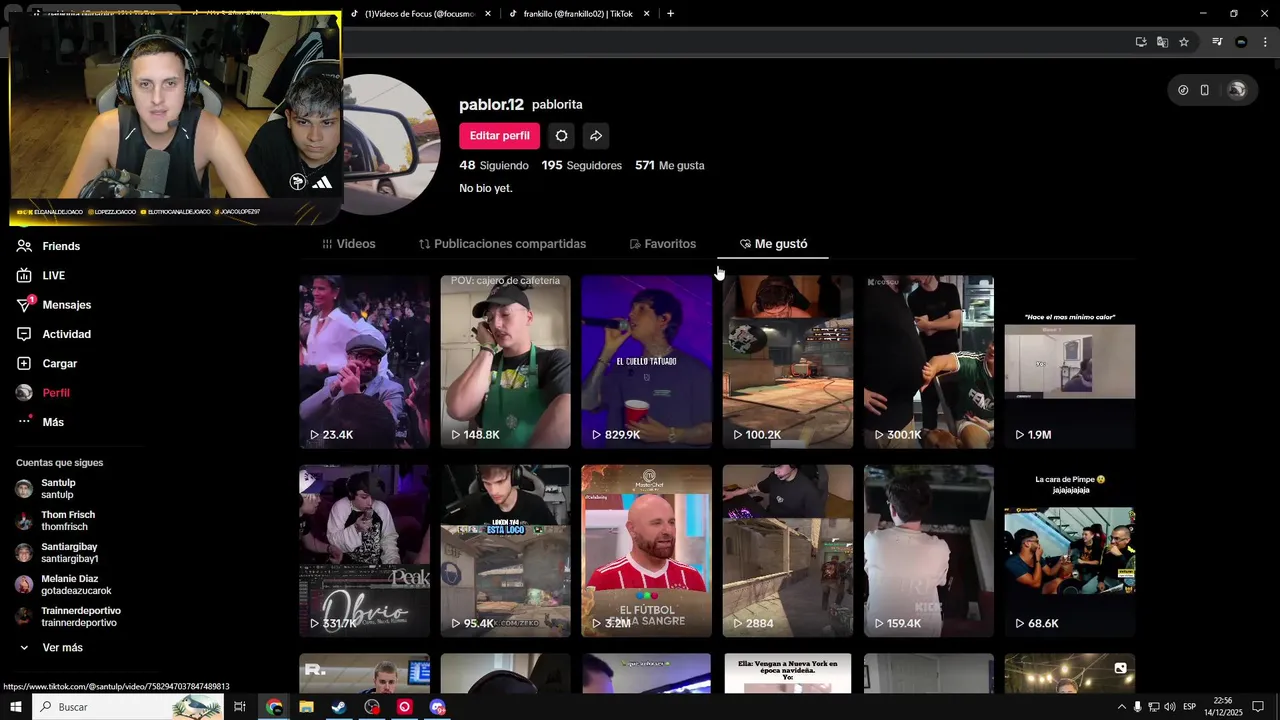Viewport: 1280px width, 720px height.
Task: Open Santulp followed account
Action: (58, 489)
